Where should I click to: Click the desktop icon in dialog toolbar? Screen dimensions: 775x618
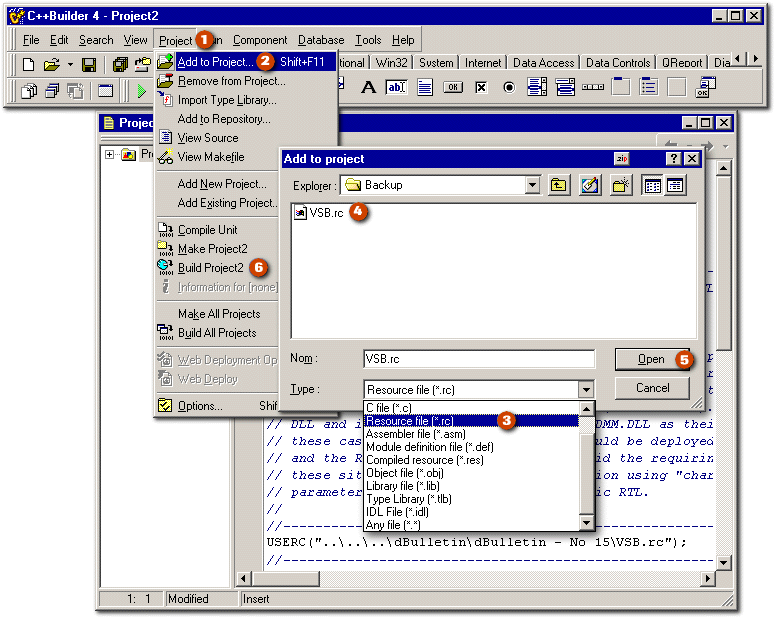tap(590, 185)
